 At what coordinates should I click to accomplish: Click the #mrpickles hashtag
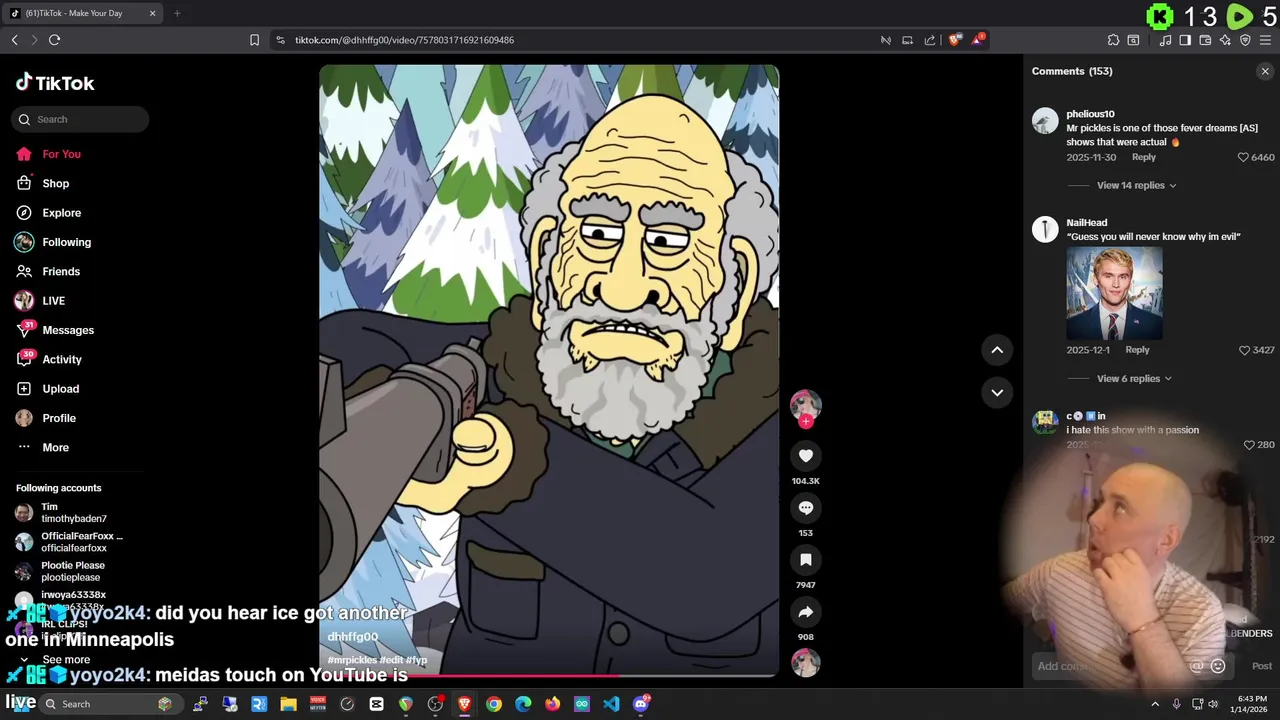[x=352, y=660]
